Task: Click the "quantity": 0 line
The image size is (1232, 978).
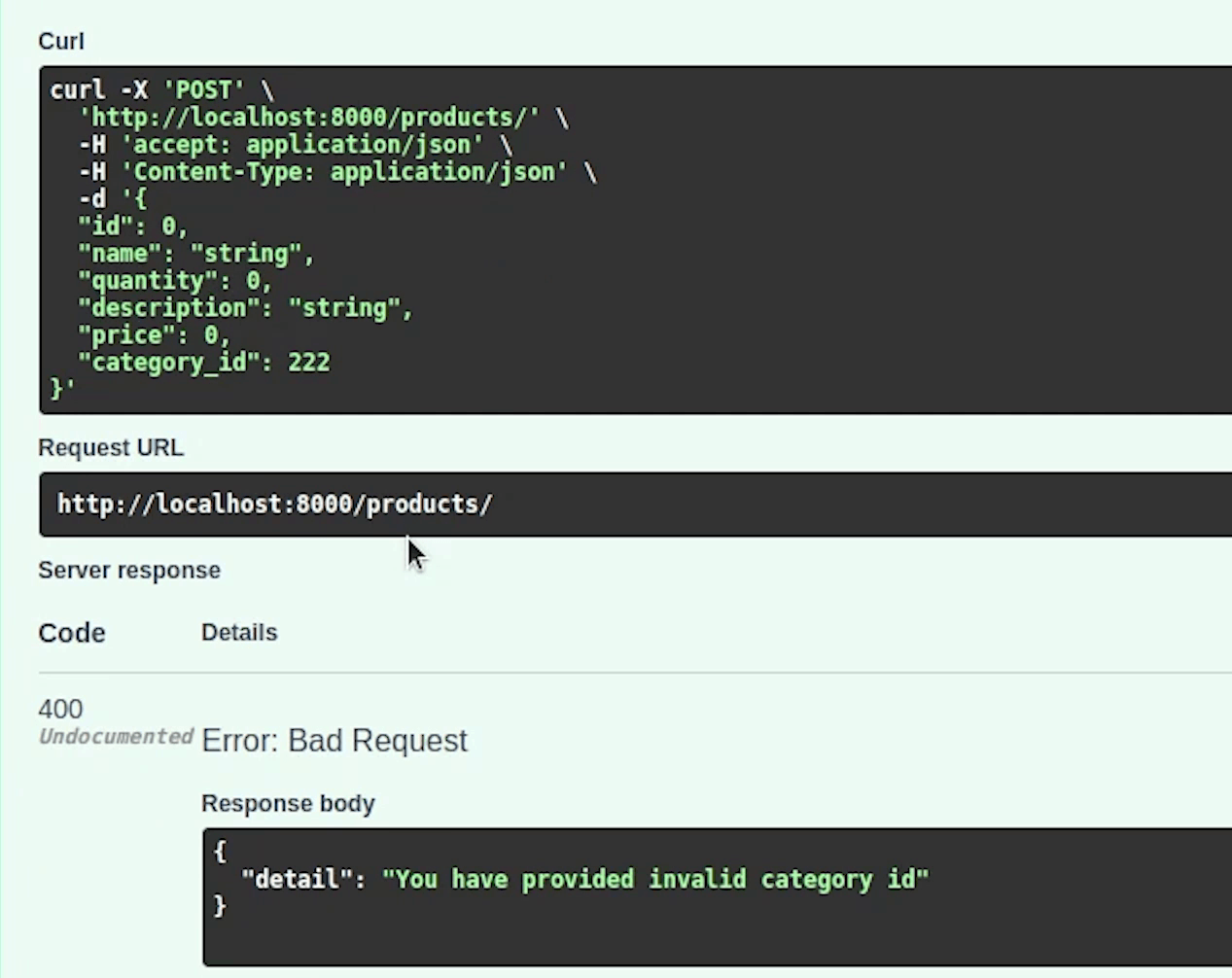Action: (x=175, y=281)
